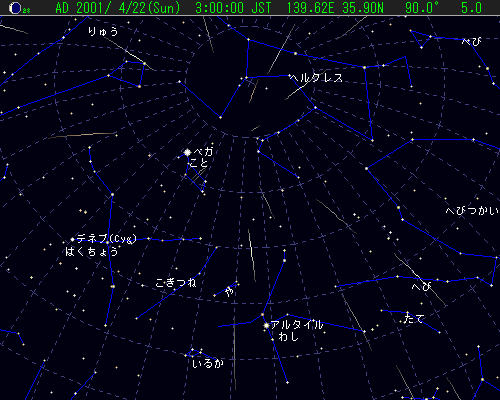
Task: Click the ヘルクレス constellation label
Action: click(316, 78)
